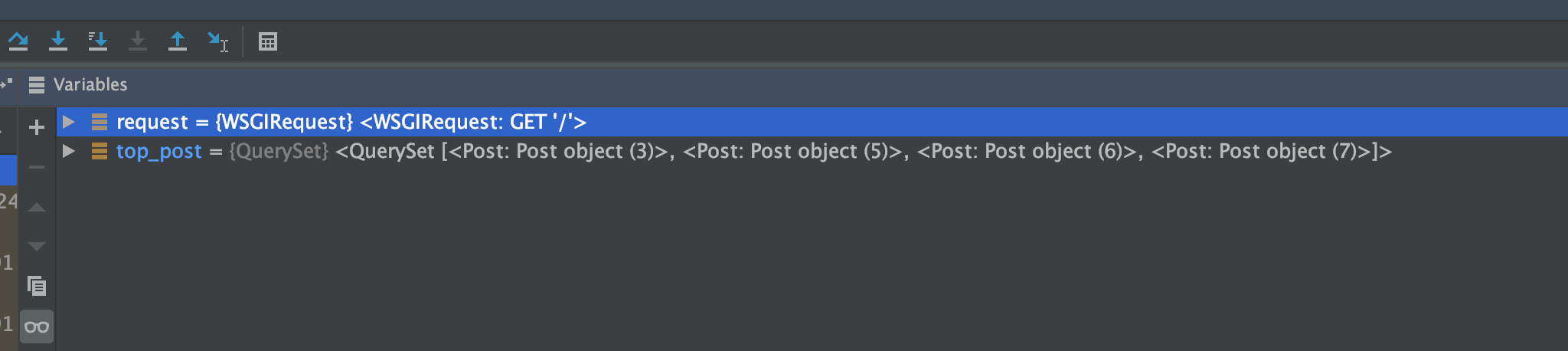This screenshot has width=1568, height=351.
Task: Click the Step Into debugger icon
Action: [x=58, y=41]
